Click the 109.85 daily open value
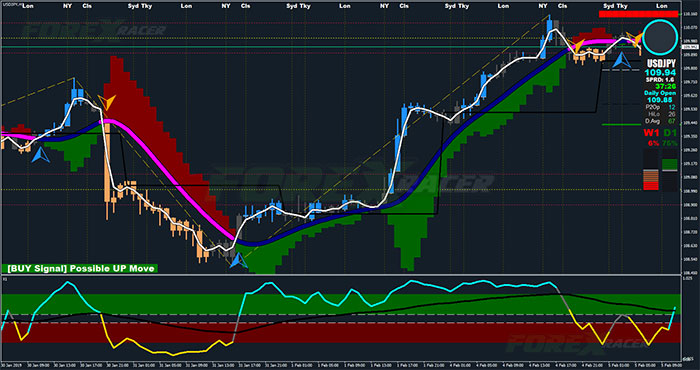 point(660,100)
